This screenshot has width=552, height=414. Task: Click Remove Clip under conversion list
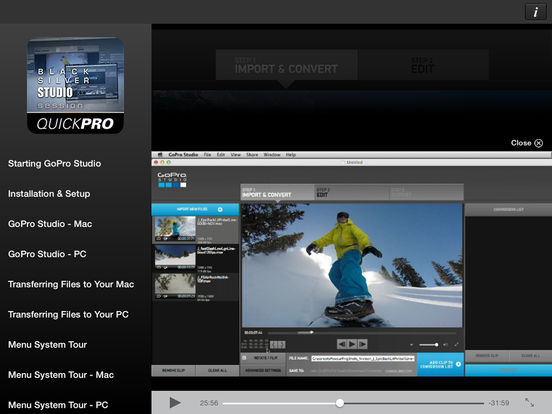487,356
